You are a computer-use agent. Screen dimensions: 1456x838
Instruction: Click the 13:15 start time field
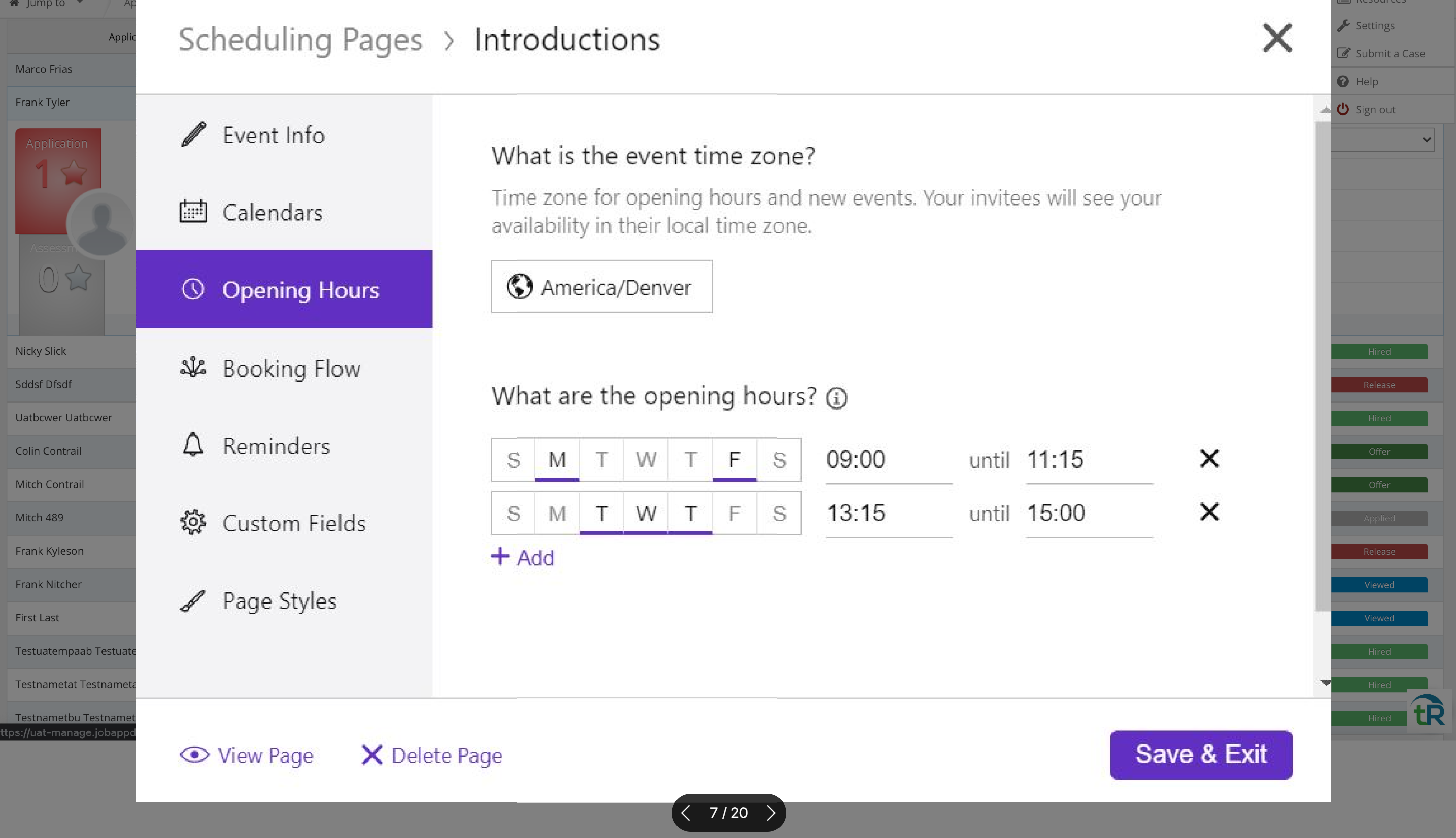857,513
